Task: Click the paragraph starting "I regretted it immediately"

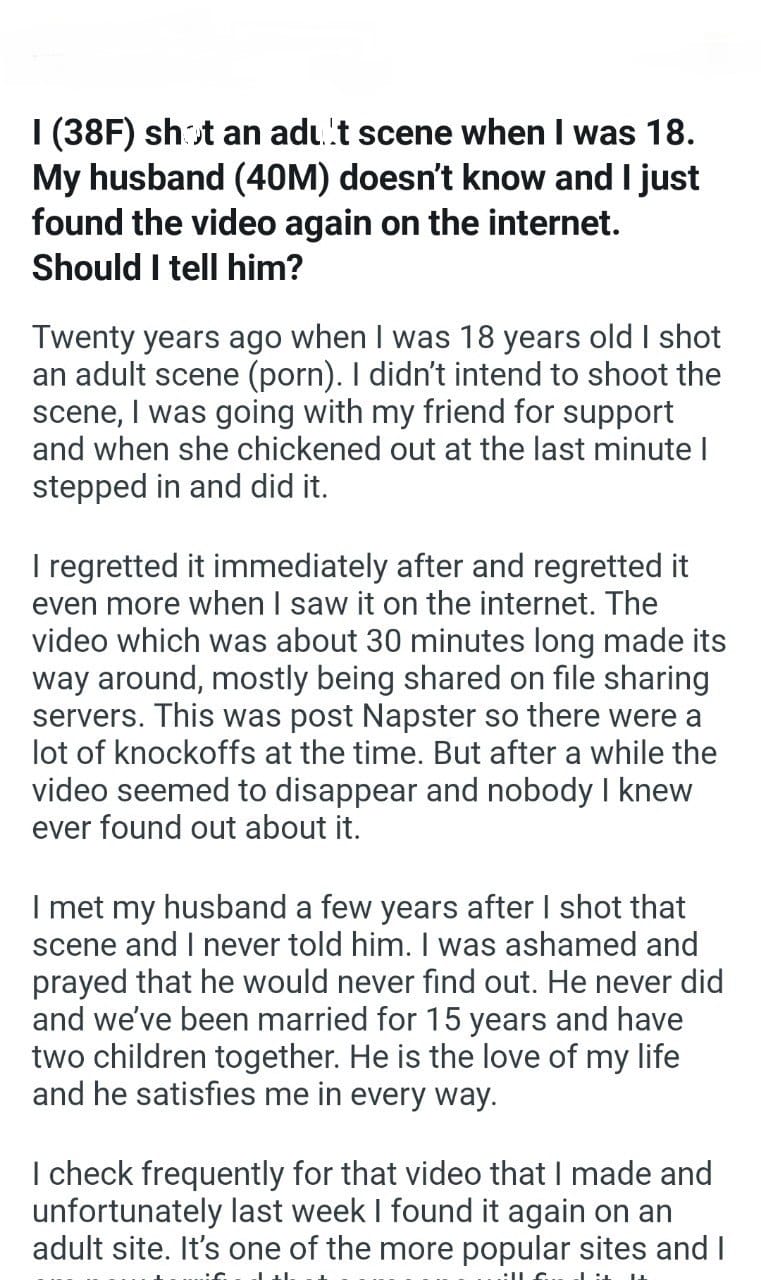Action: click(378, 697)
